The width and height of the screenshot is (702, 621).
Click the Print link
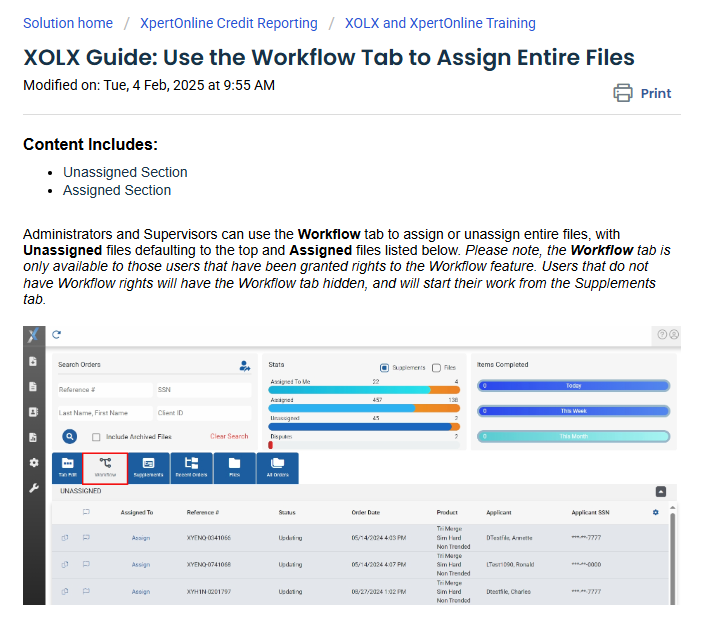[x=655, y=93]
